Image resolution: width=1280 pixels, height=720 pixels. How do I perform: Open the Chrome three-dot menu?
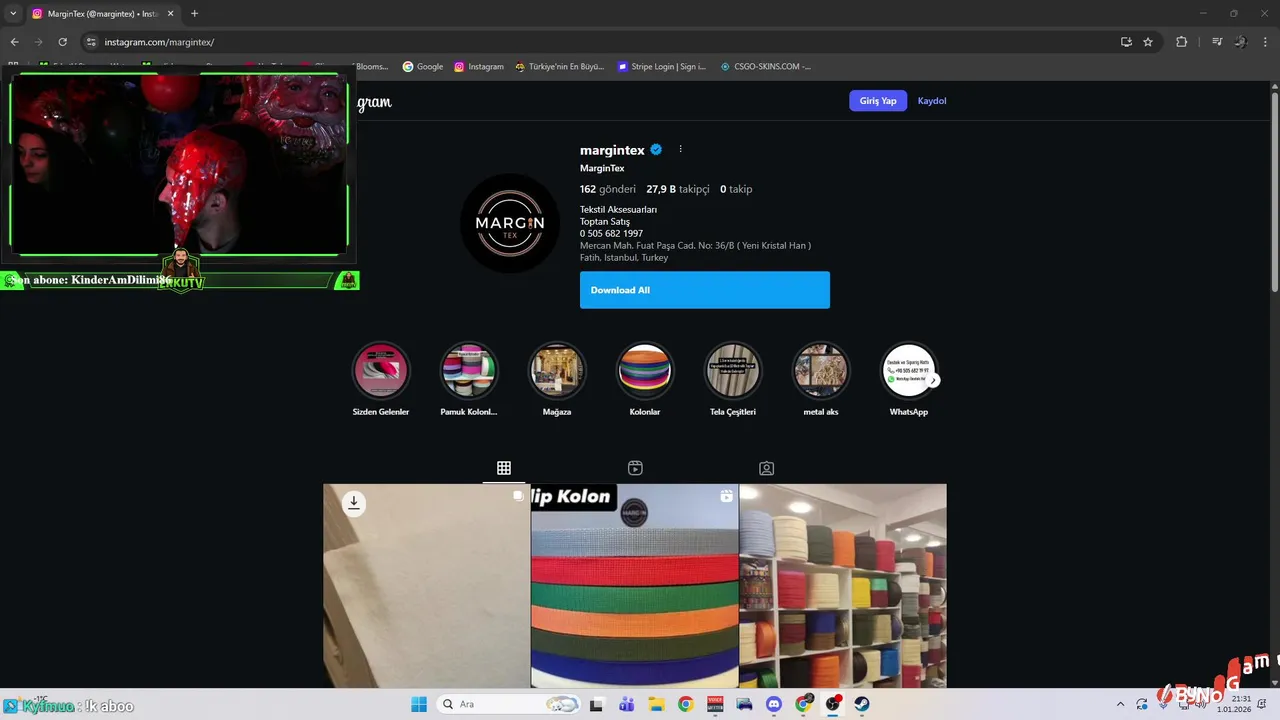(x=1265, y=42)
